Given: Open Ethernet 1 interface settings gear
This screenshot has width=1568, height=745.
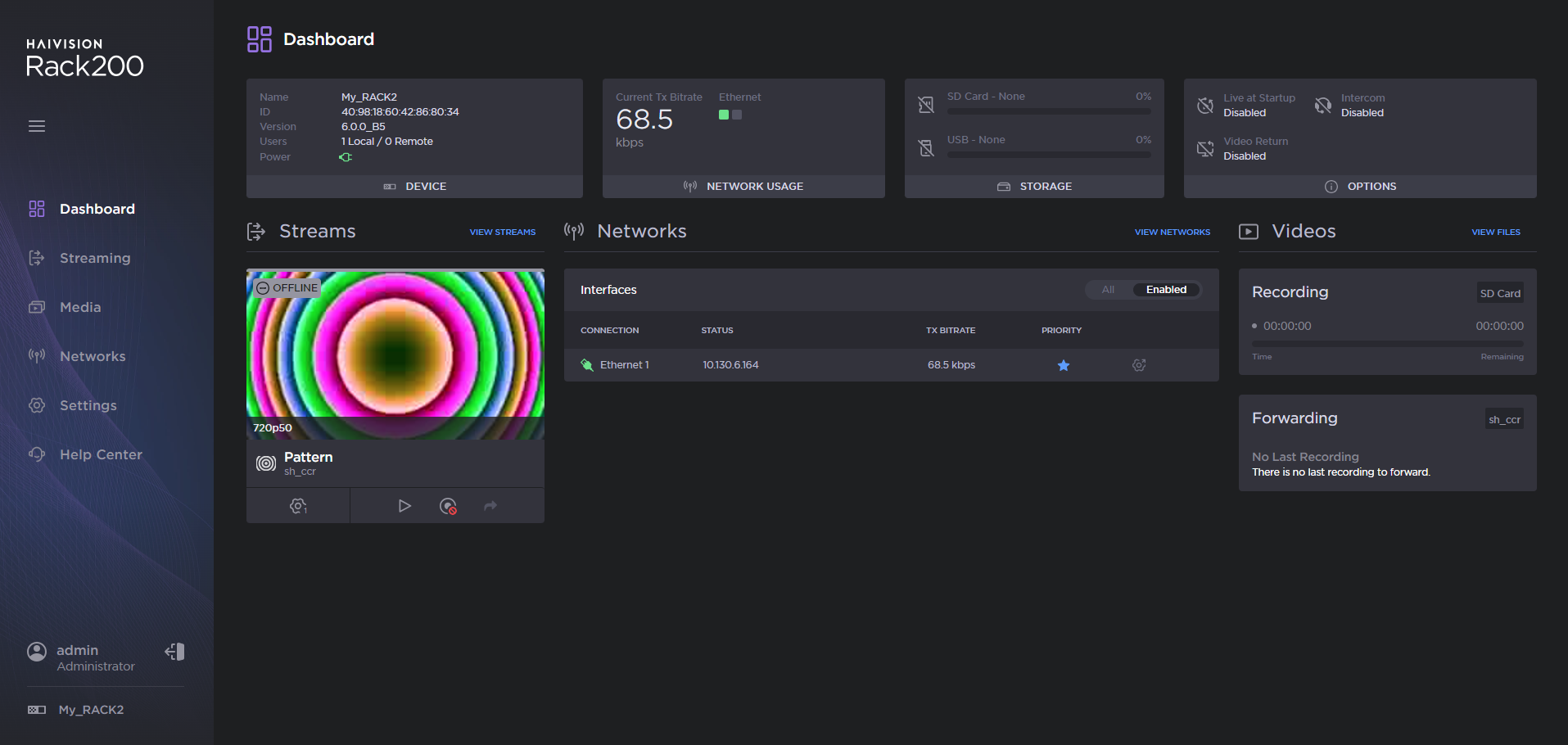Looking at the screenshot, I should point(1139,365).
